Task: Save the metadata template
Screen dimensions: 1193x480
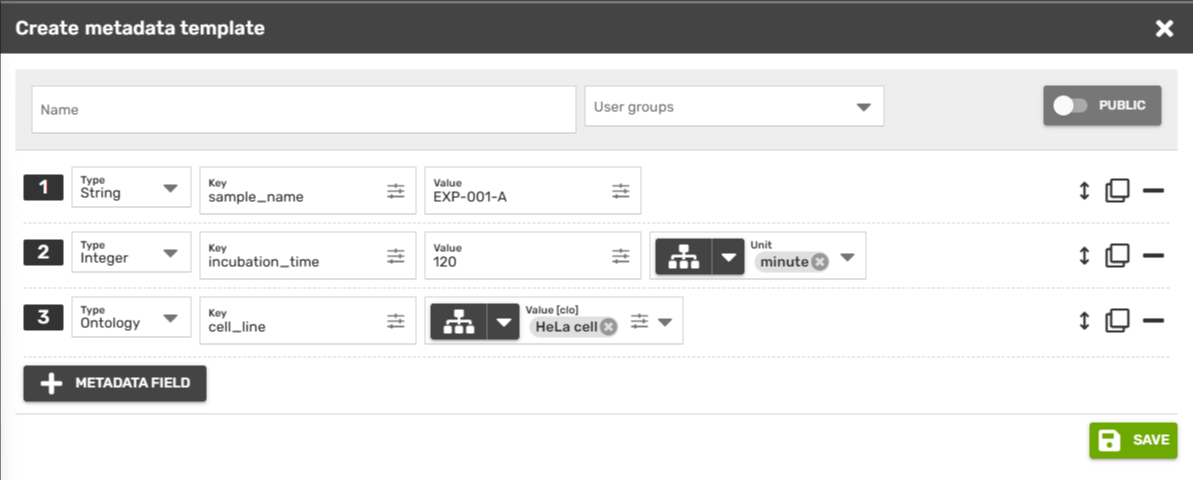Action: [1133, 440]
